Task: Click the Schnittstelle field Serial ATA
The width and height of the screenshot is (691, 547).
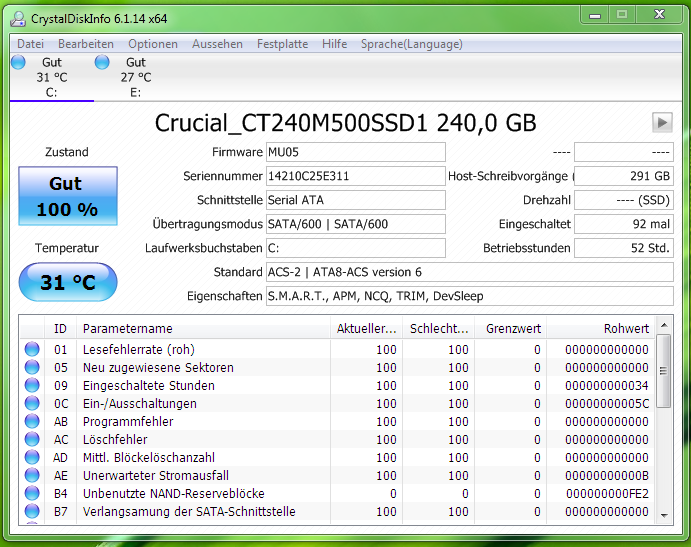Action: tap(356, 200)
